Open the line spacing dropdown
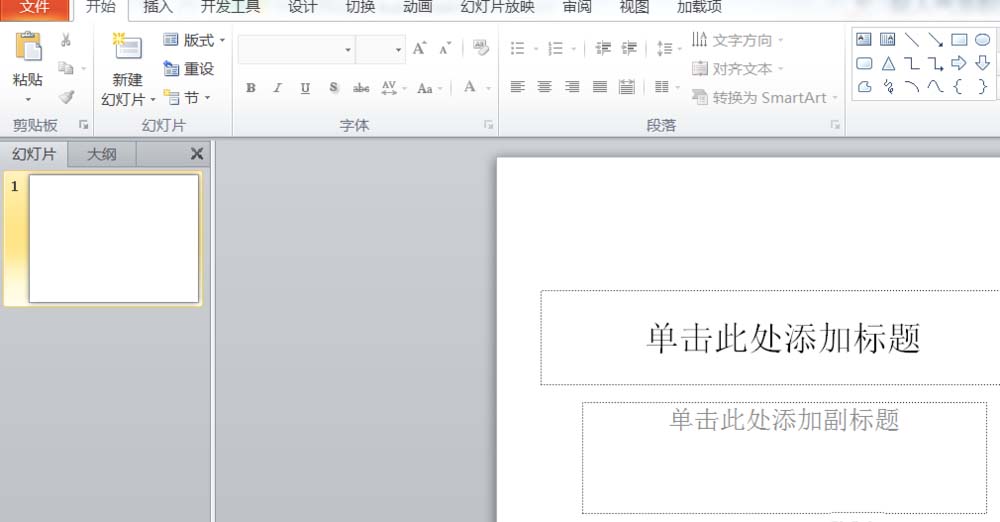This screenshot has width=1000, height=522. tap(669, 48)
